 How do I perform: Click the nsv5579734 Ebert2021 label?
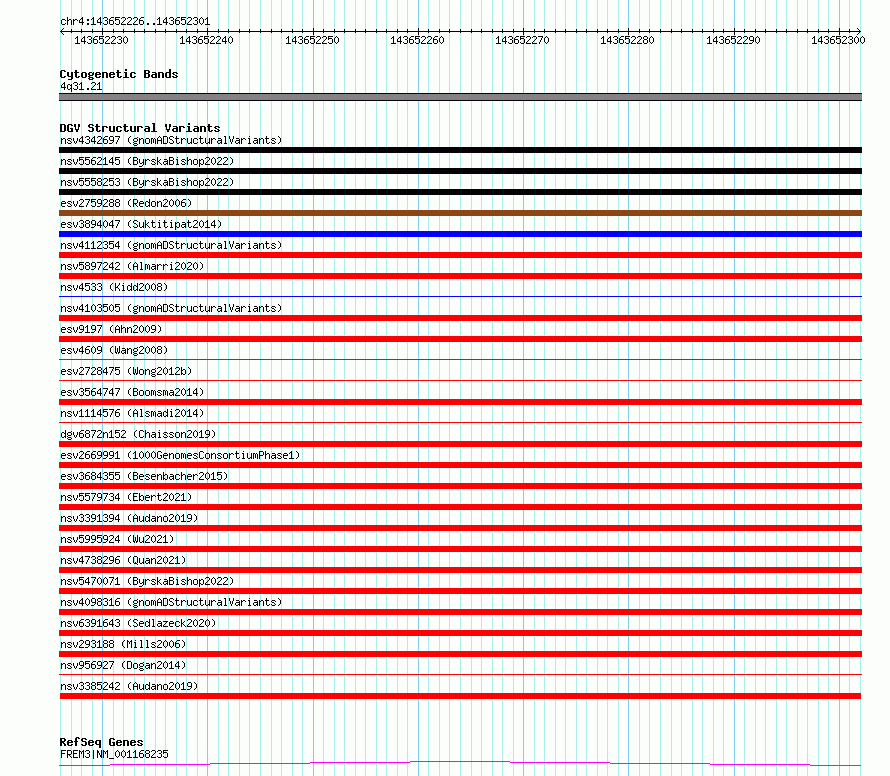tap(126, 497)
